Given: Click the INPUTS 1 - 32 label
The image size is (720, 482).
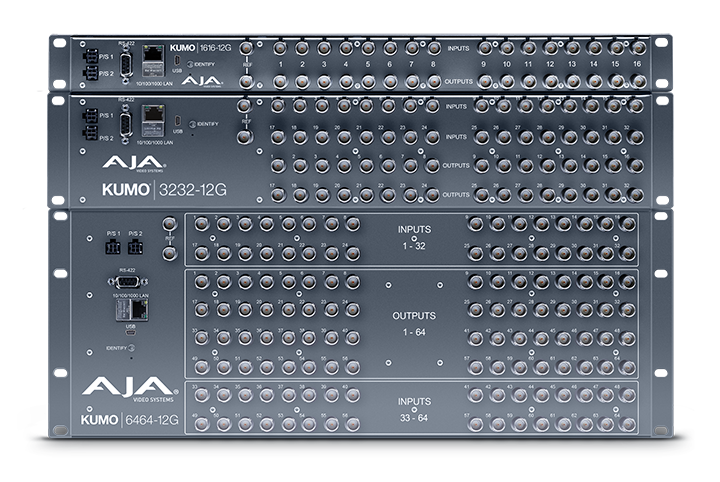Looking at the screenshot, I should (x=413, y=236).
